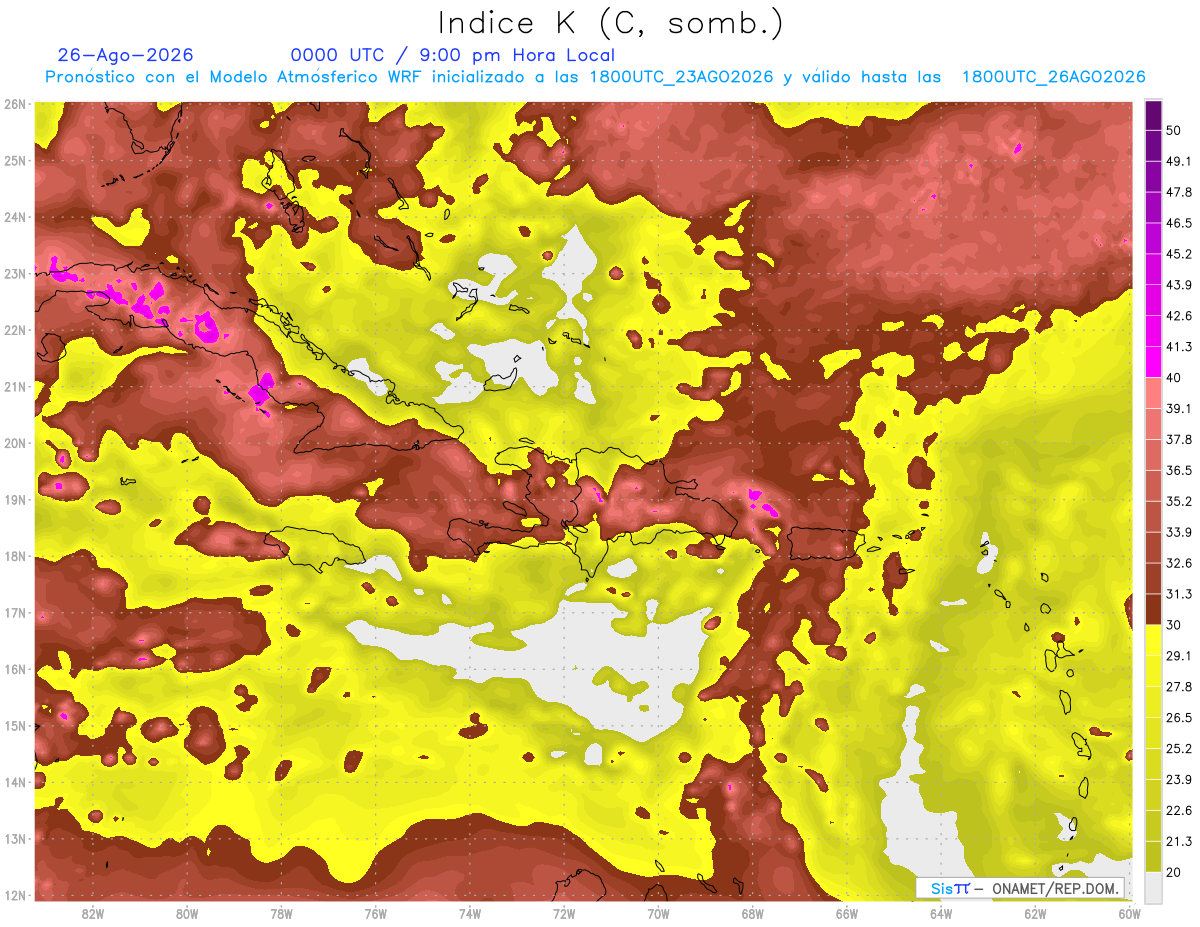Image resolution: width=1200 pixels, height=927 pixels.
Task: Click the color bar value '42.6'
Action: (x=1178, y=316)
